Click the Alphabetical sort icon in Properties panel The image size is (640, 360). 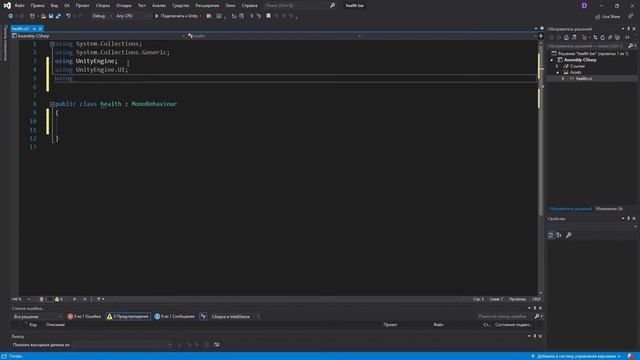(559, 235)
